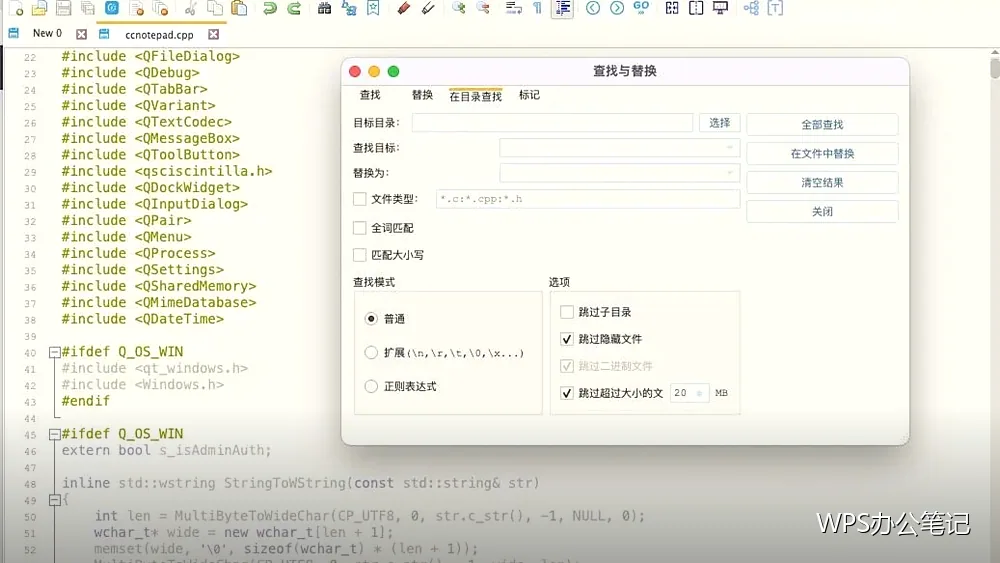Click the Zoom Out magnifier icon
1000x563 pixels.
click(x=483, y=8)
